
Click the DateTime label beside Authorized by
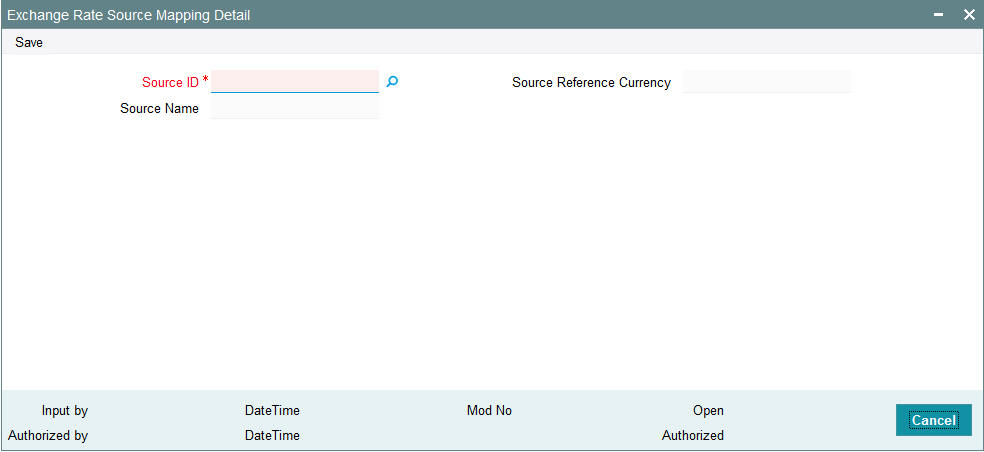tap(272, 435)
